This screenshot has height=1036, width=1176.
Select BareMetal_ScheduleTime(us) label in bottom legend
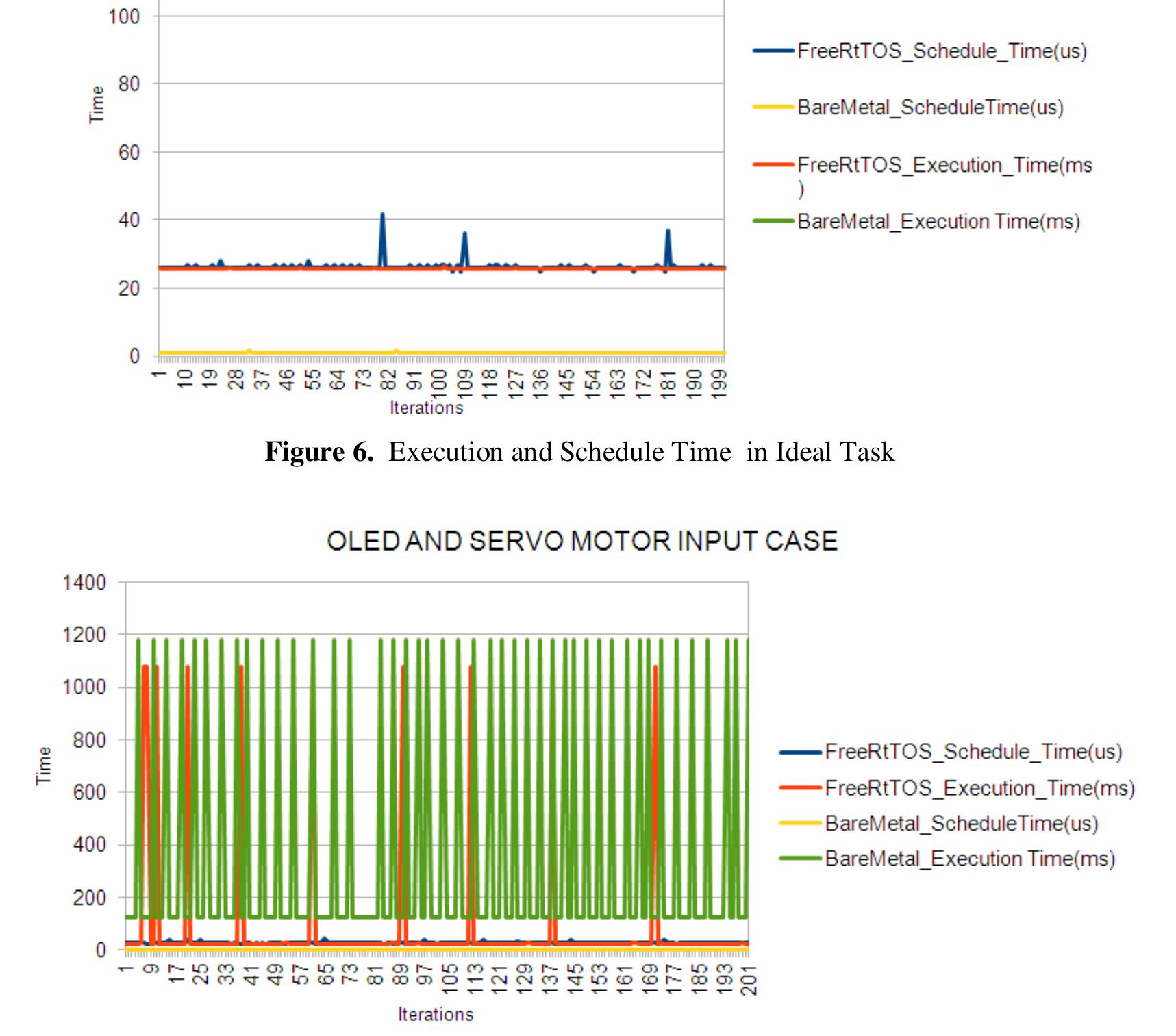tap(961, 823)
